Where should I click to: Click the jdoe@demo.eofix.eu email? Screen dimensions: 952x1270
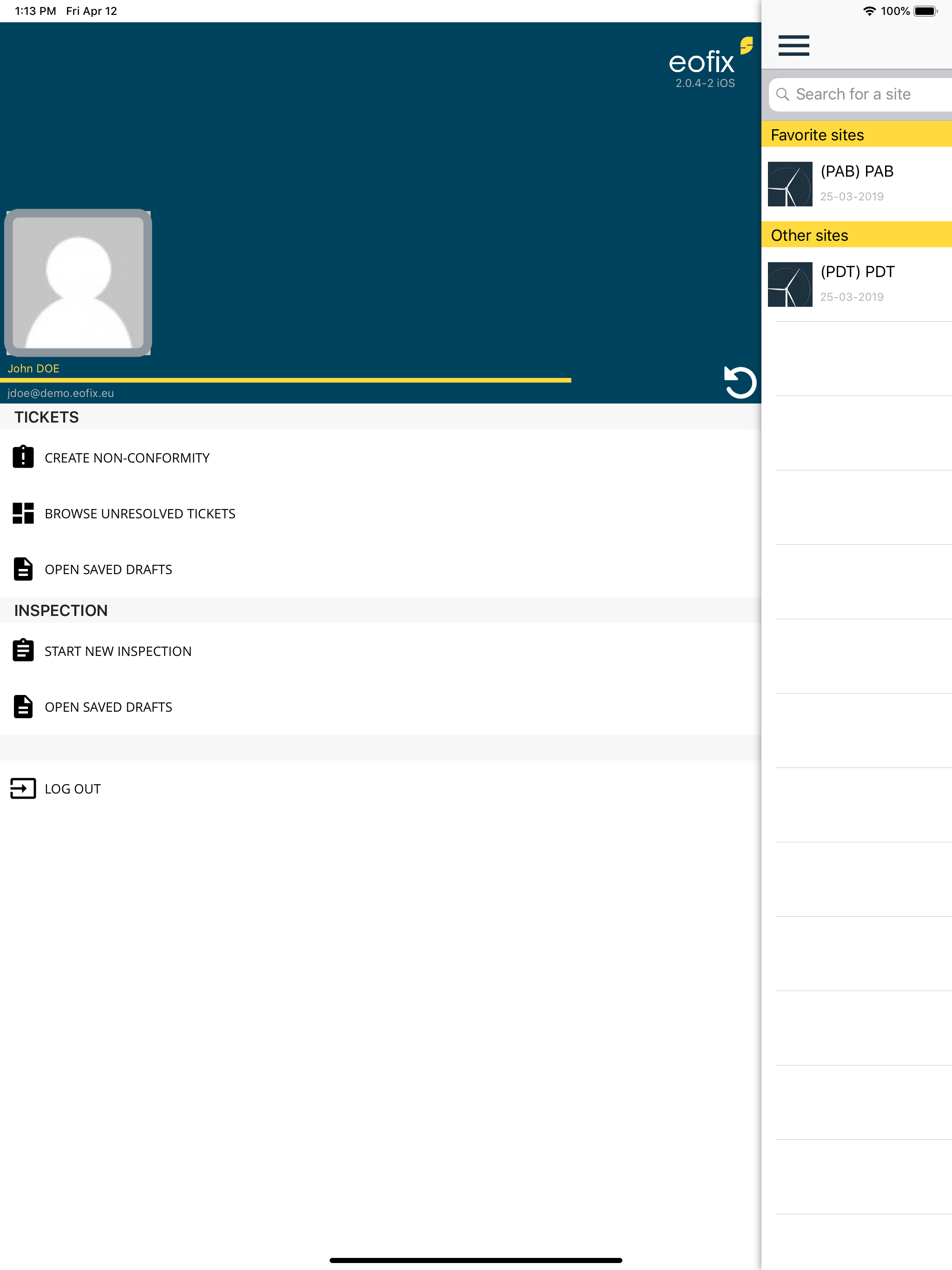point(60,393)
